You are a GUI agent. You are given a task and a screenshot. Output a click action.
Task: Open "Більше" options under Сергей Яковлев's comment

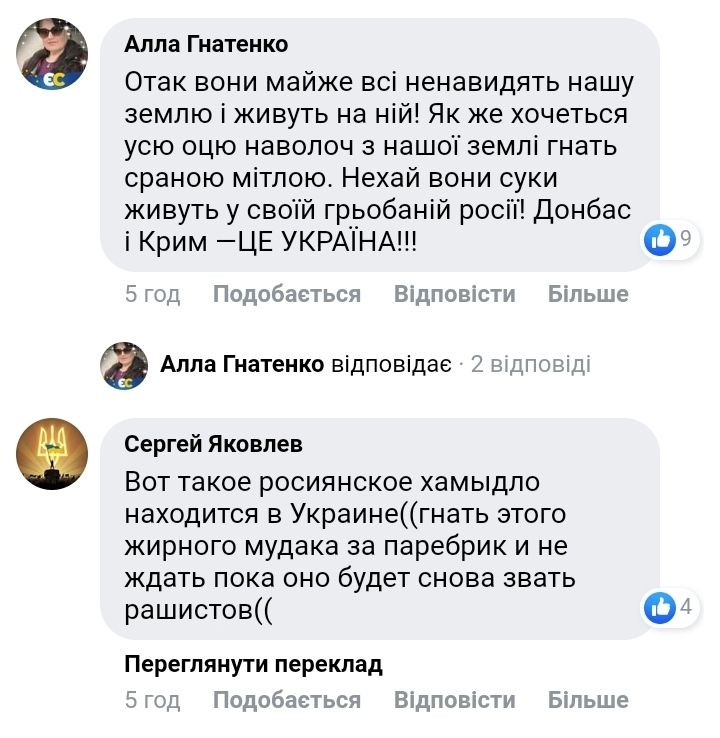588,700
